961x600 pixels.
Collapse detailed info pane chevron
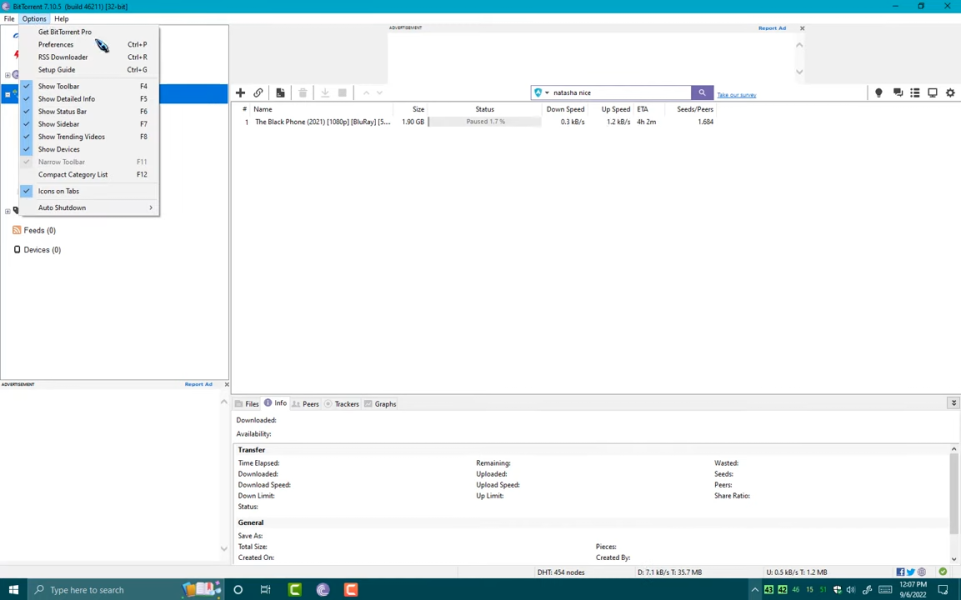(954, 403)
